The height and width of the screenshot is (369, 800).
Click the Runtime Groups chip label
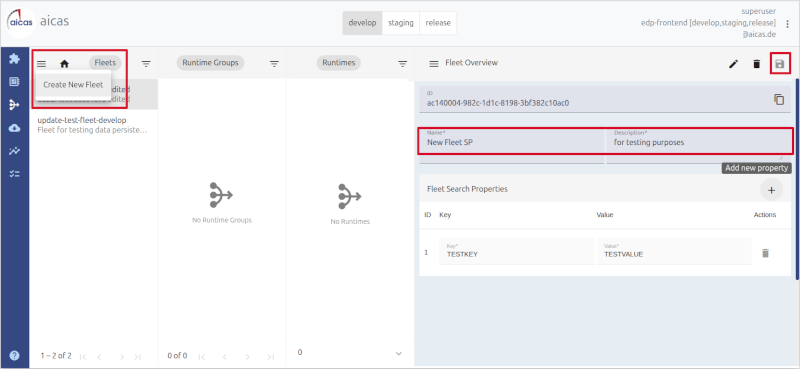coord(210,63)
